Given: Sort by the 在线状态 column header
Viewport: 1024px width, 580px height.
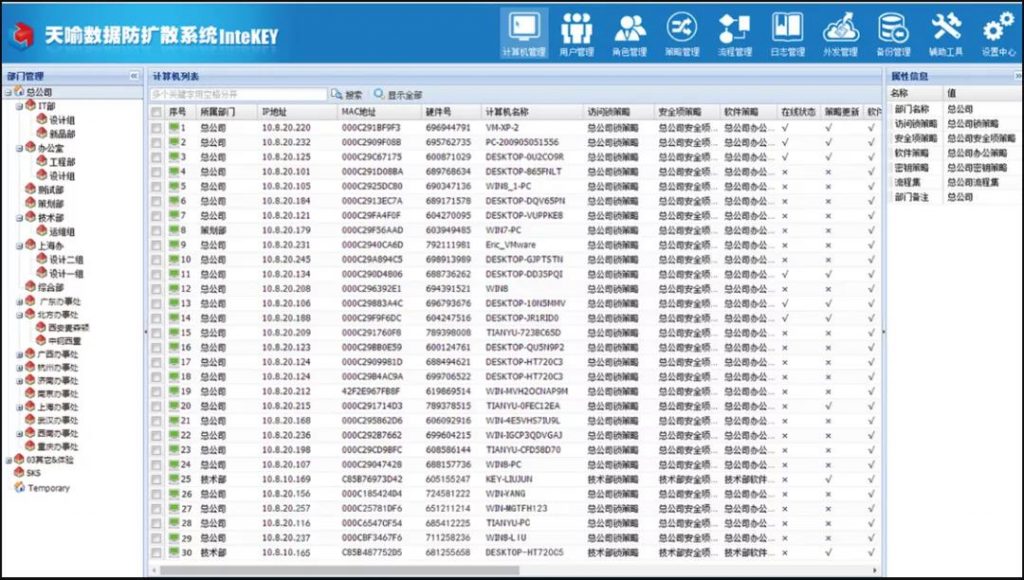Looking at the screenshot, I should pos(799,112).
